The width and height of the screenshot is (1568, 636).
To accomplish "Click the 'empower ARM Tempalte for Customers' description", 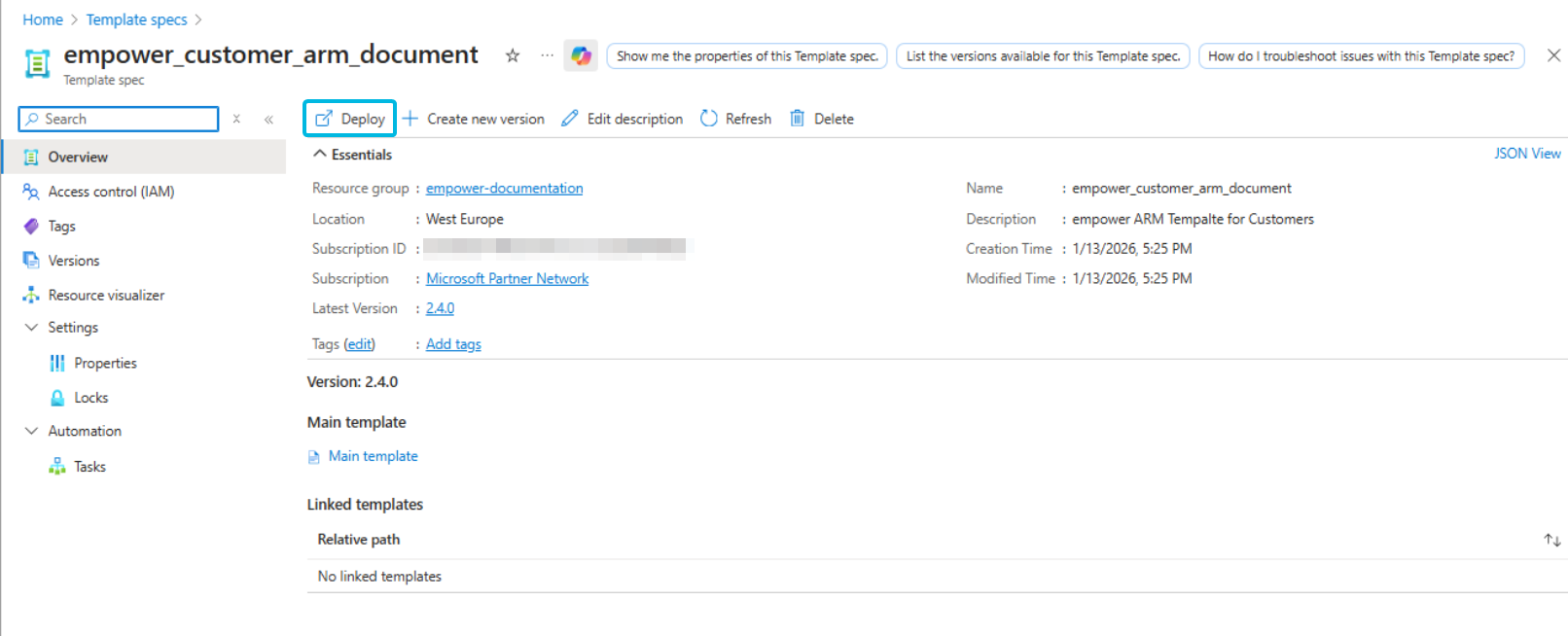I will pyautogui.click(x=1193, y=219).
